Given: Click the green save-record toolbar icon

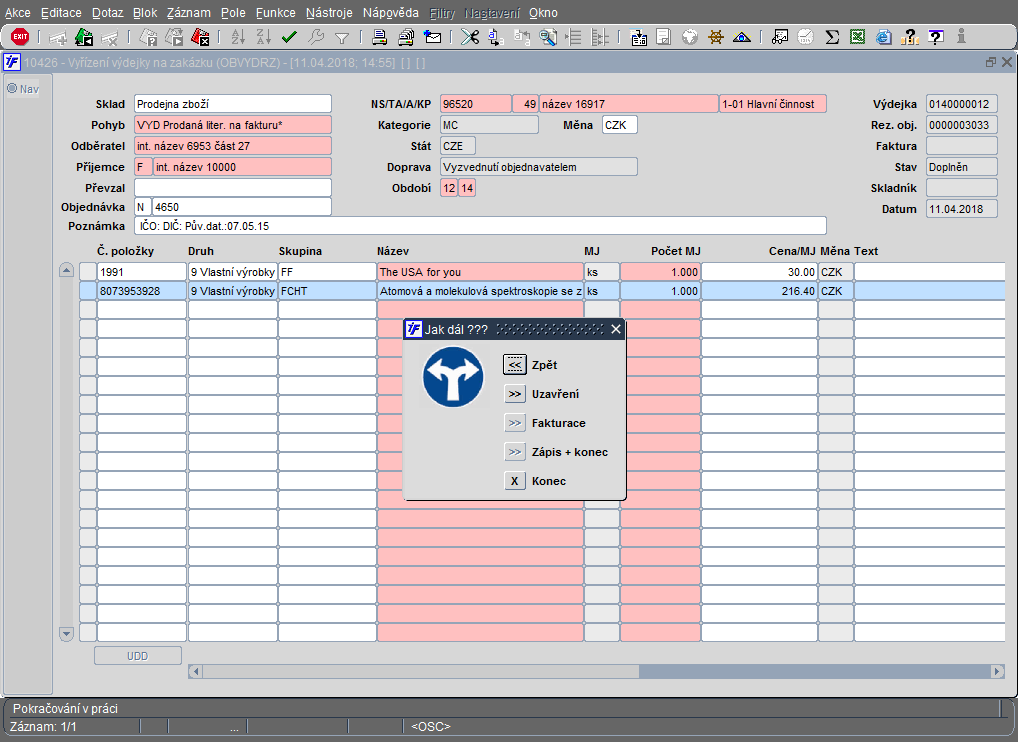Looking at the screenshot, I should coord(84,37).
